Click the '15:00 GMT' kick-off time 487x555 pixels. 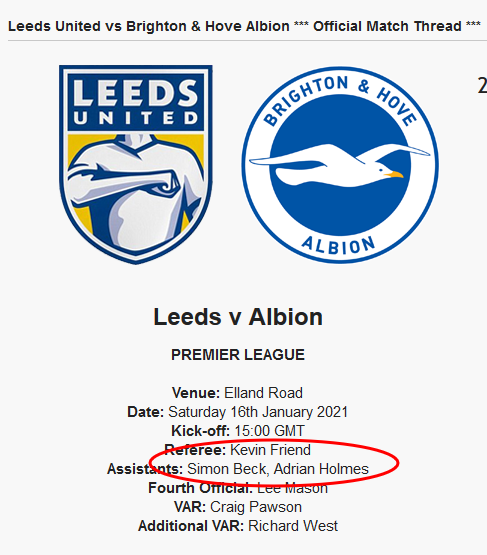coord(269,431)
